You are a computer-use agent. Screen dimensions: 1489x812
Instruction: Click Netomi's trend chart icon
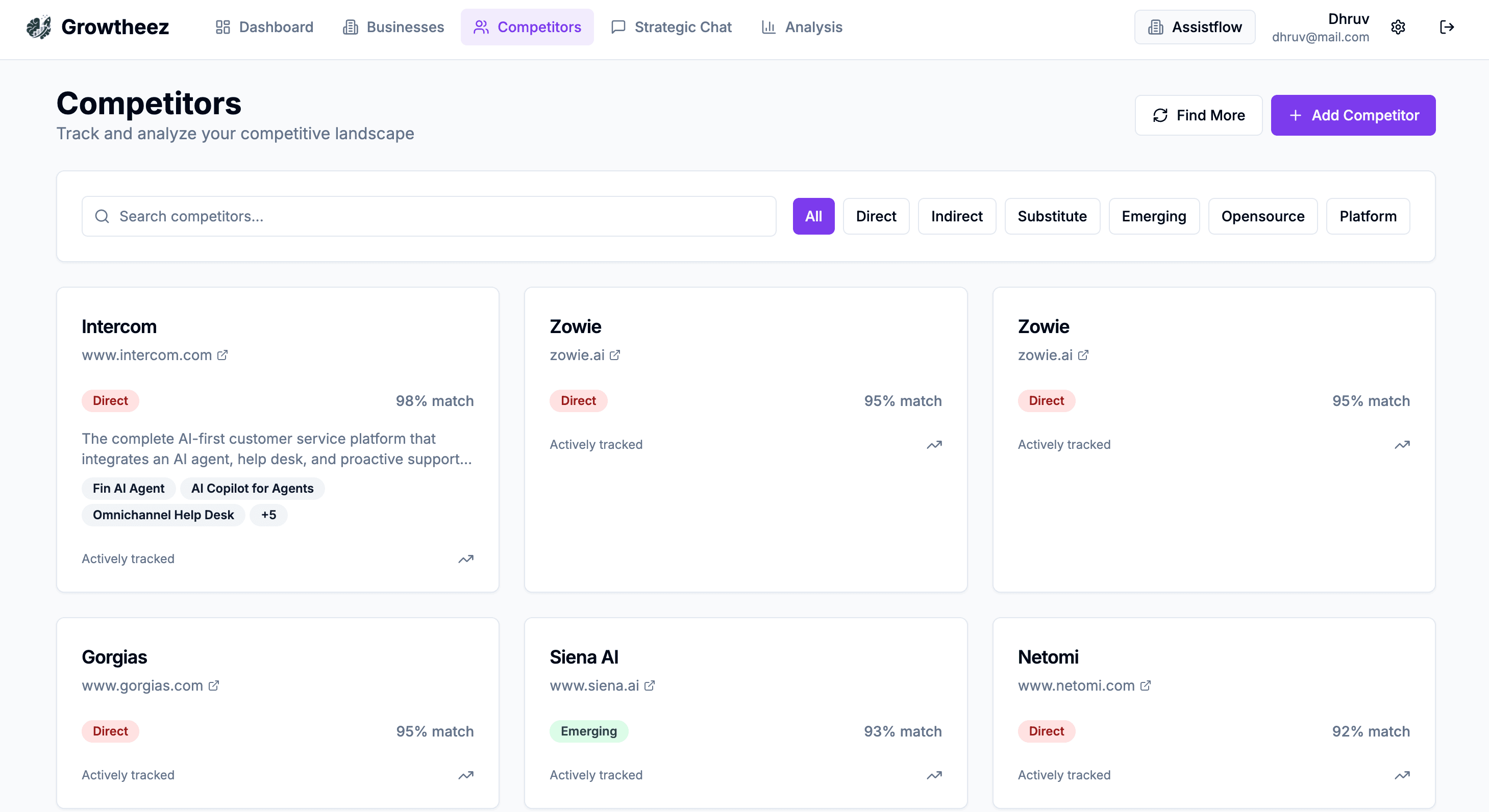(1402, 775)
